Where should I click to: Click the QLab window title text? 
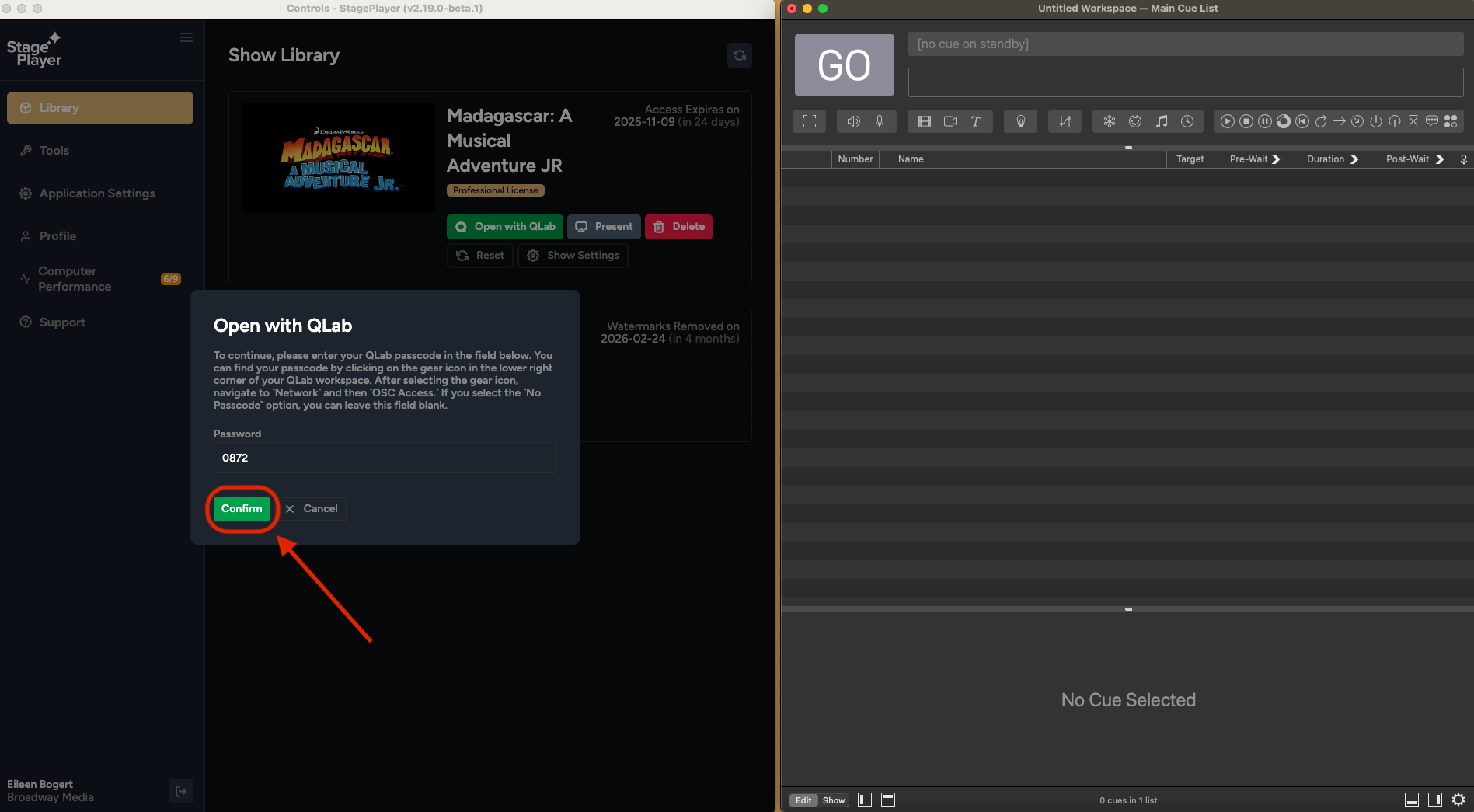[x=1128, y=9]
